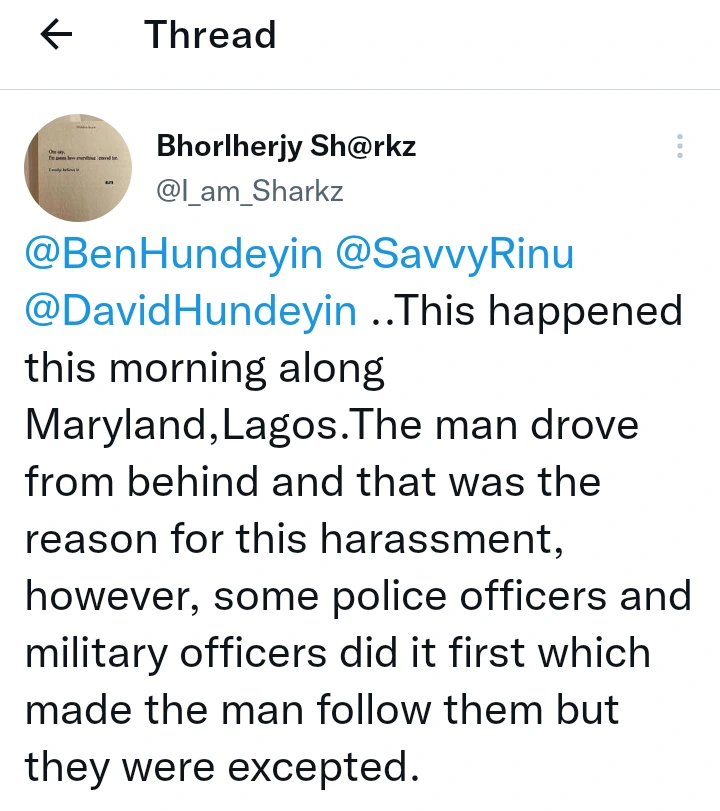Open the @BenHundeyin mention
This screenshot has width=720, height=811.
pyautogui.click(x=174, y=254)
